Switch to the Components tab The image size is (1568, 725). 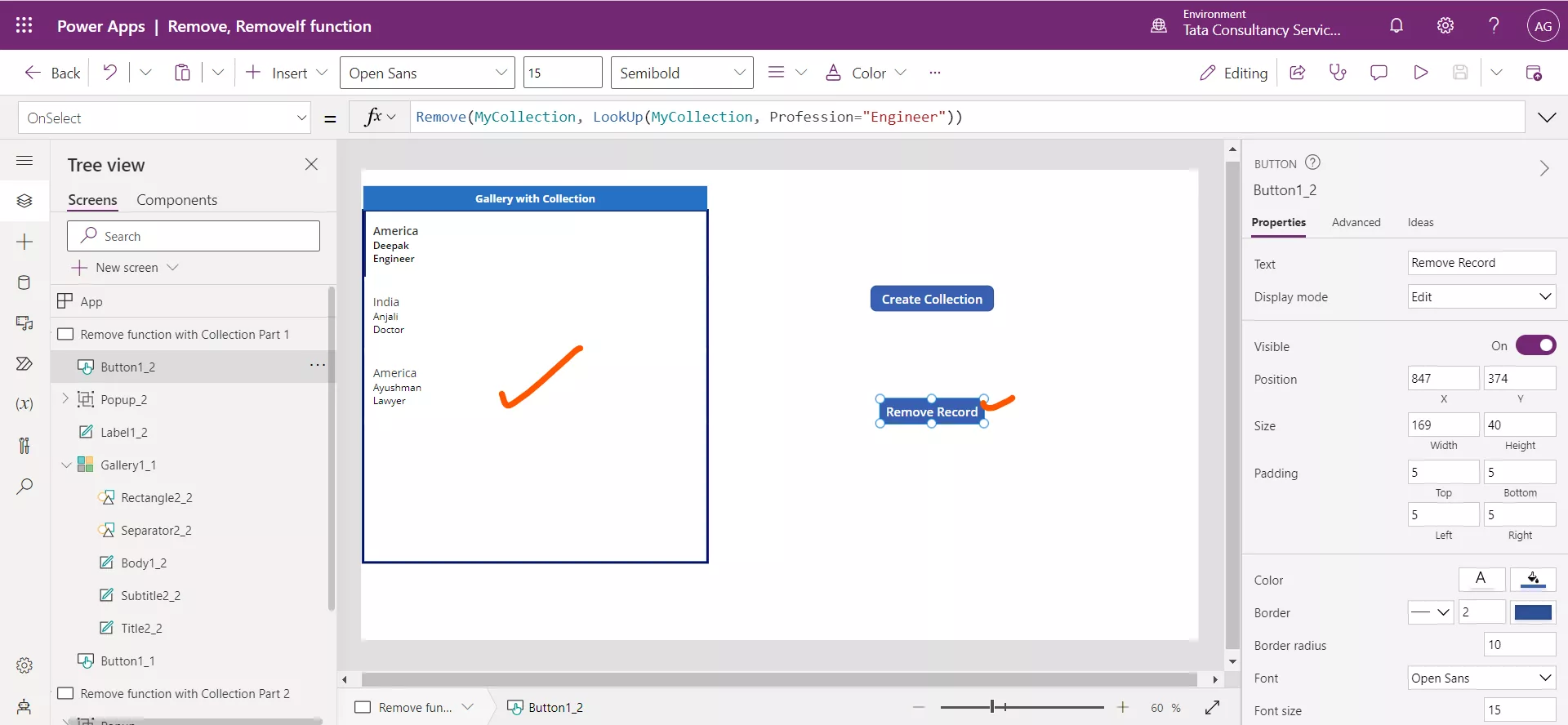click(176, 200)
